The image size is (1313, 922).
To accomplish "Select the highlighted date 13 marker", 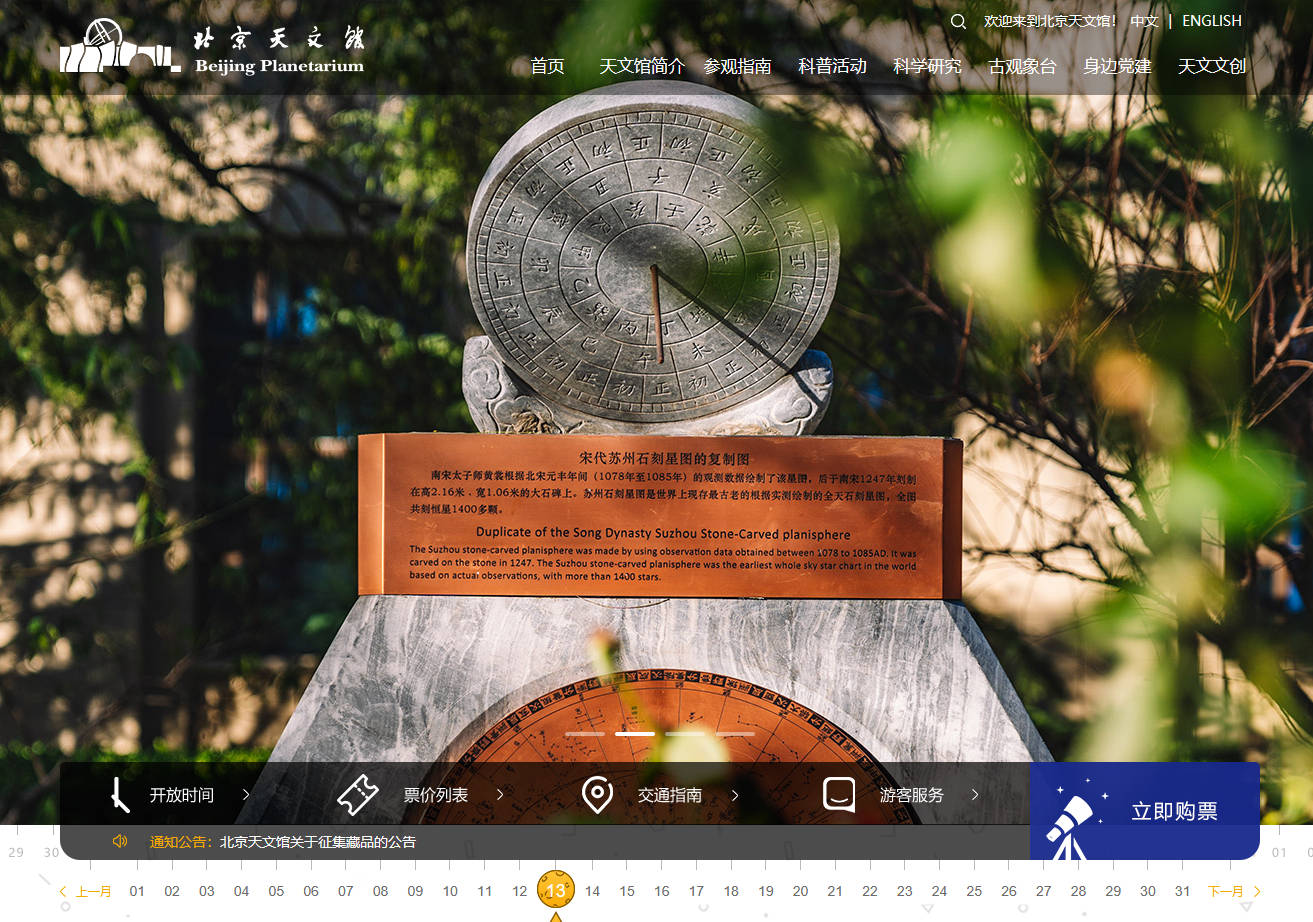I will 556,889.
